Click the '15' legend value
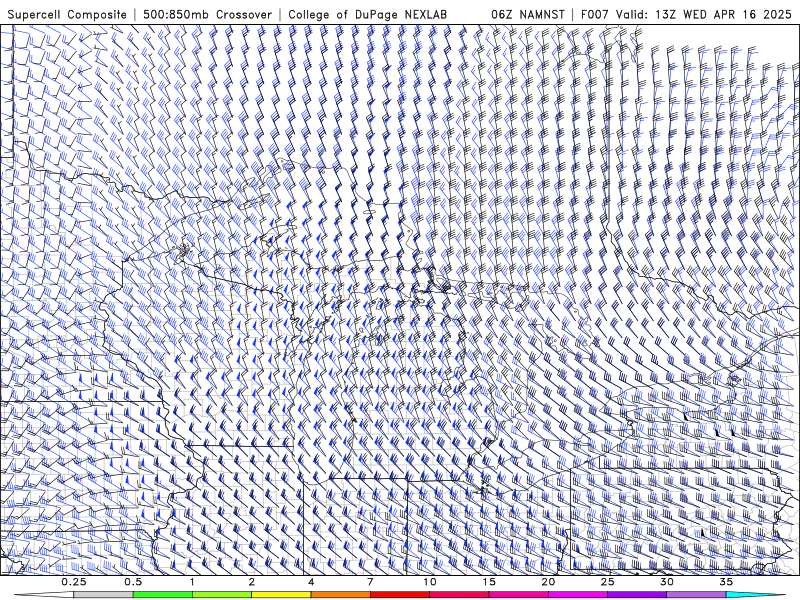Image resolution: width=800 pixels, height=600 pixels. 489,582
